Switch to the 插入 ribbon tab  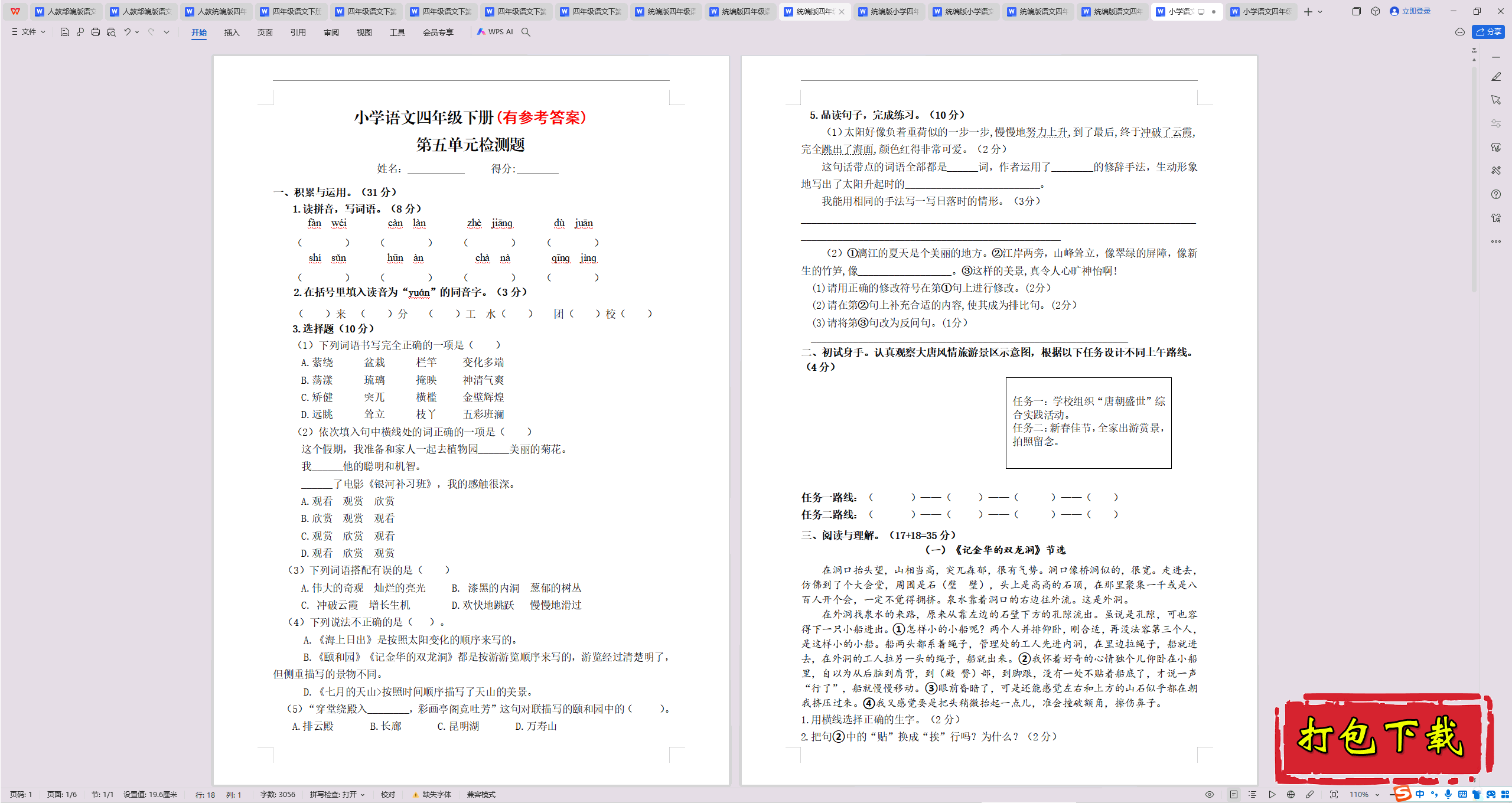click(232, 32)
